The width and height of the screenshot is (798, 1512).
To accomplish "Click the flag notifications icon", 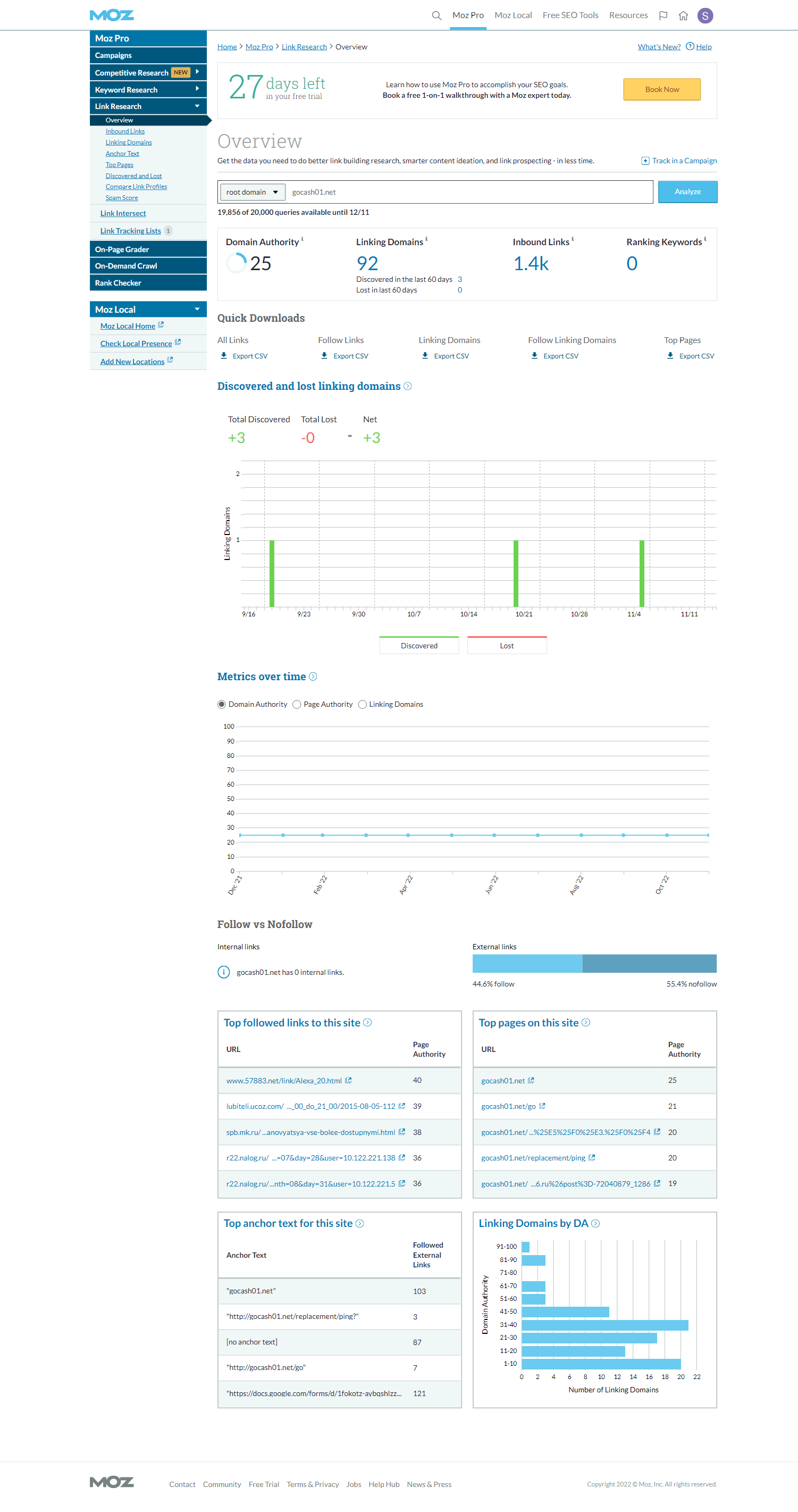I will 663,16.
